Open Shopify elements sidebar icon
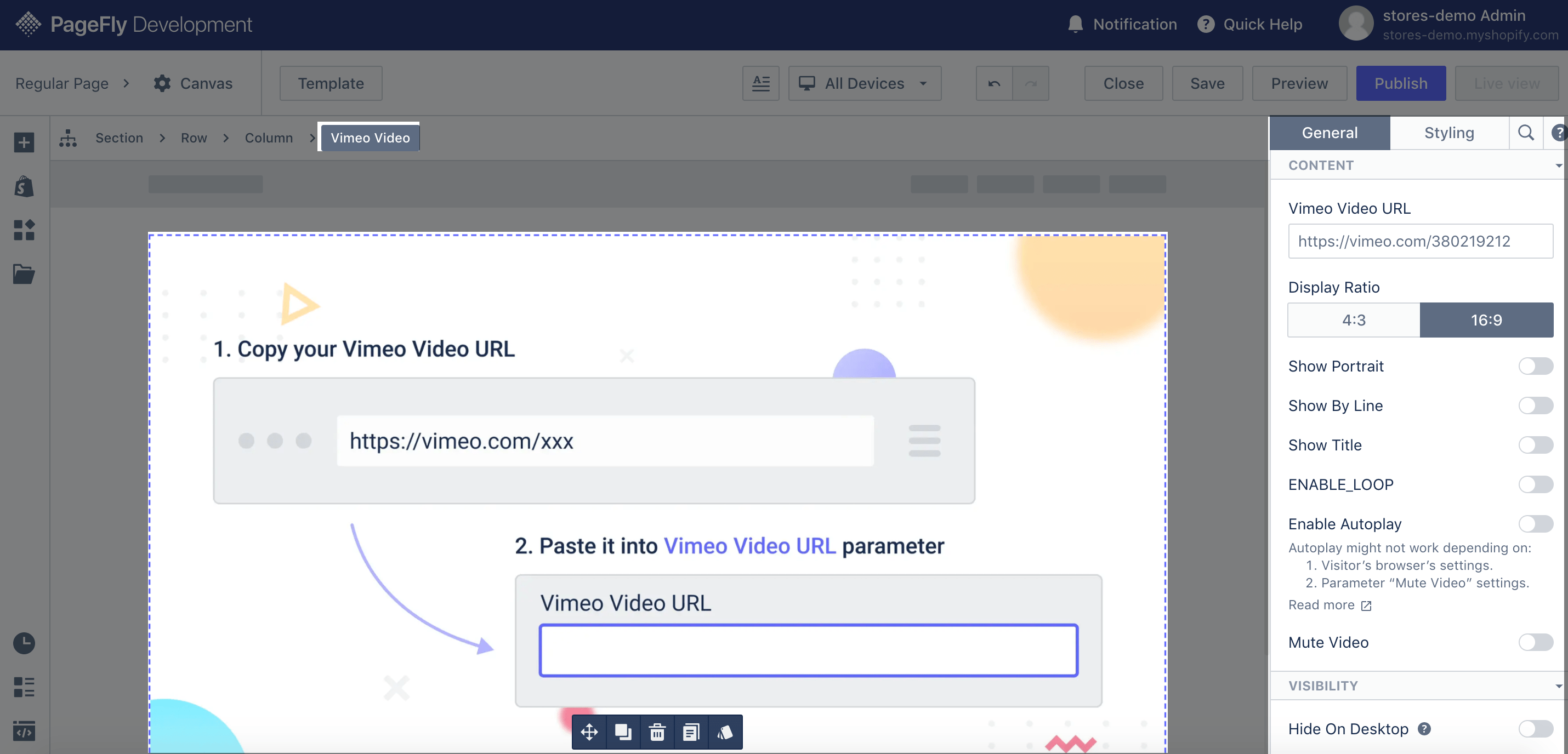The height and width of the screenshot is (754, 1568). coord(24,186)
